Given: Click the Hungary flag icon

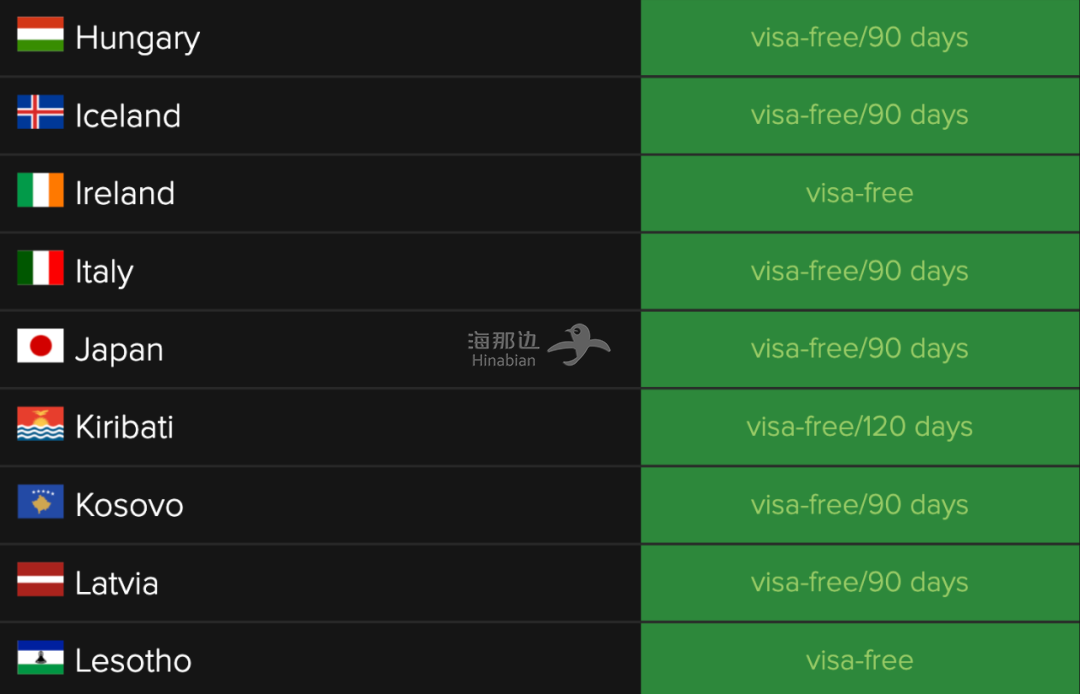Looking at the screenshot, I should 41,34.
